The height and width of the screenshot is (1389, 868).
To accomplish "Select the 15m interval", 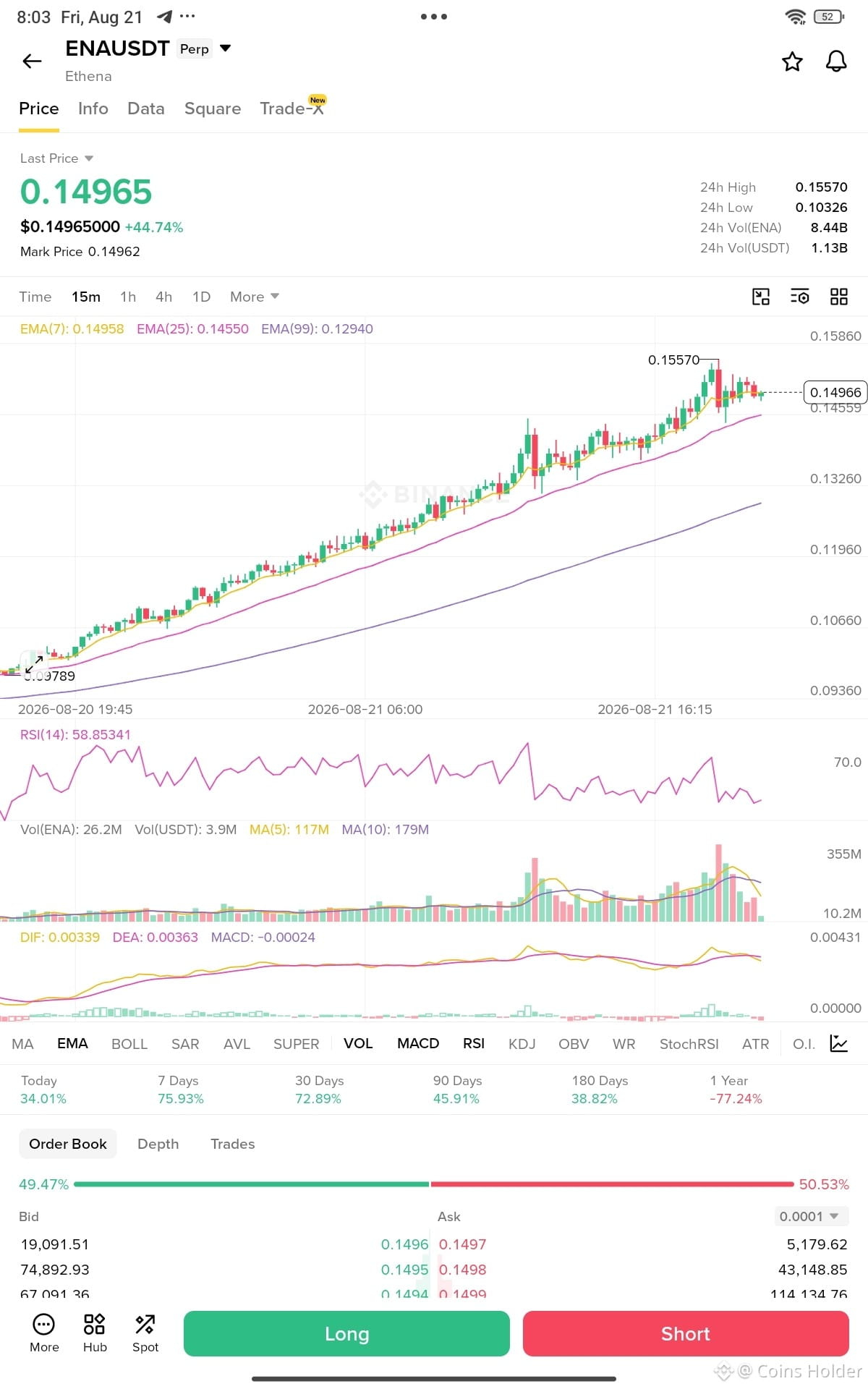I will [86, 297].
